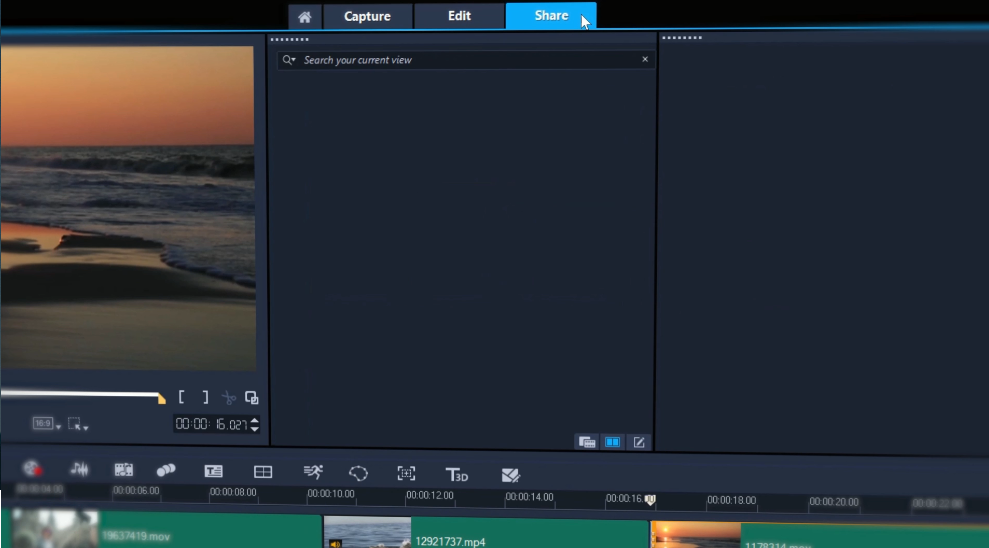Open the Motion Tracking tool

click(x=406, y=473)
